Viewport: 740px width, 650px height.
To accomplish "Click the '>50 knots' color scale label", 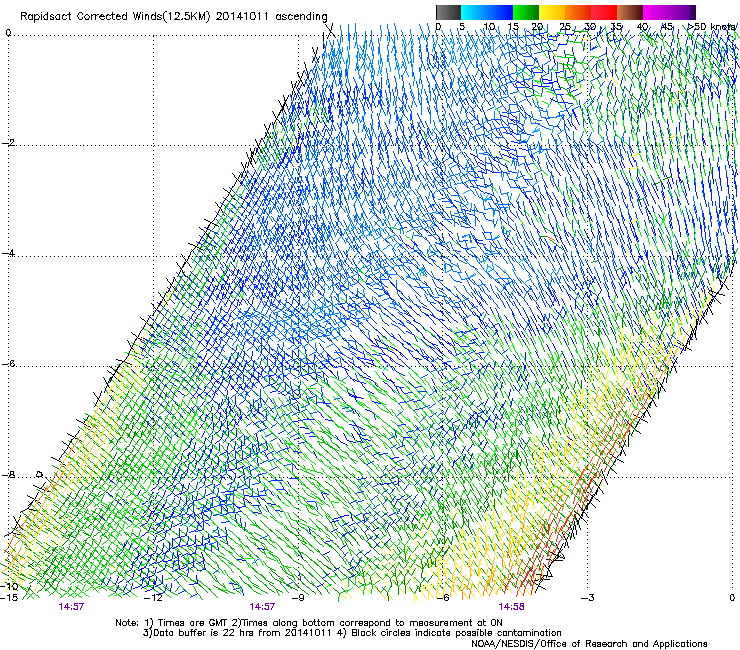I will [712, 26].
